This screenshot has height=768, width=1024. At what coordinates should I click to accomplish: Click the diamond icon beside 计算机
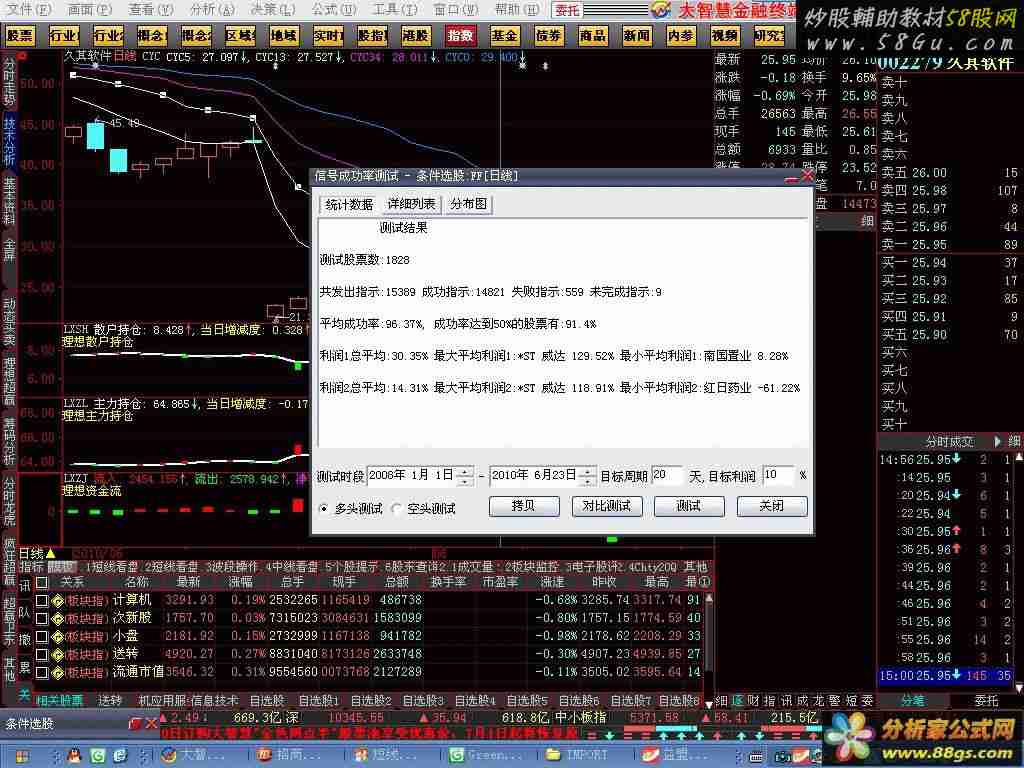pos(57,600)
